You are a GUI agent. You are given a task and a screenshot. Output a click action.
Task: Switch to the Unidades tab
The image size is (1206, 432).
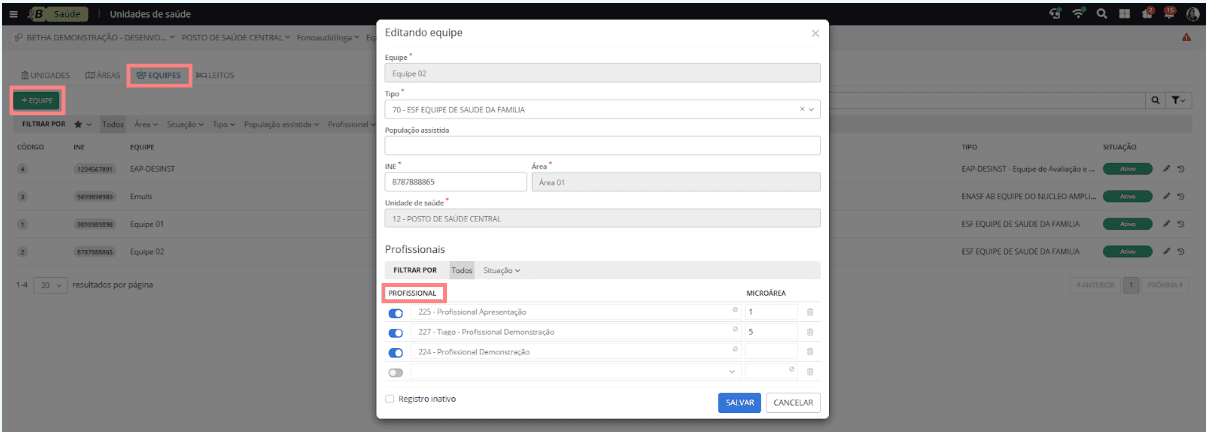point(46,75)
